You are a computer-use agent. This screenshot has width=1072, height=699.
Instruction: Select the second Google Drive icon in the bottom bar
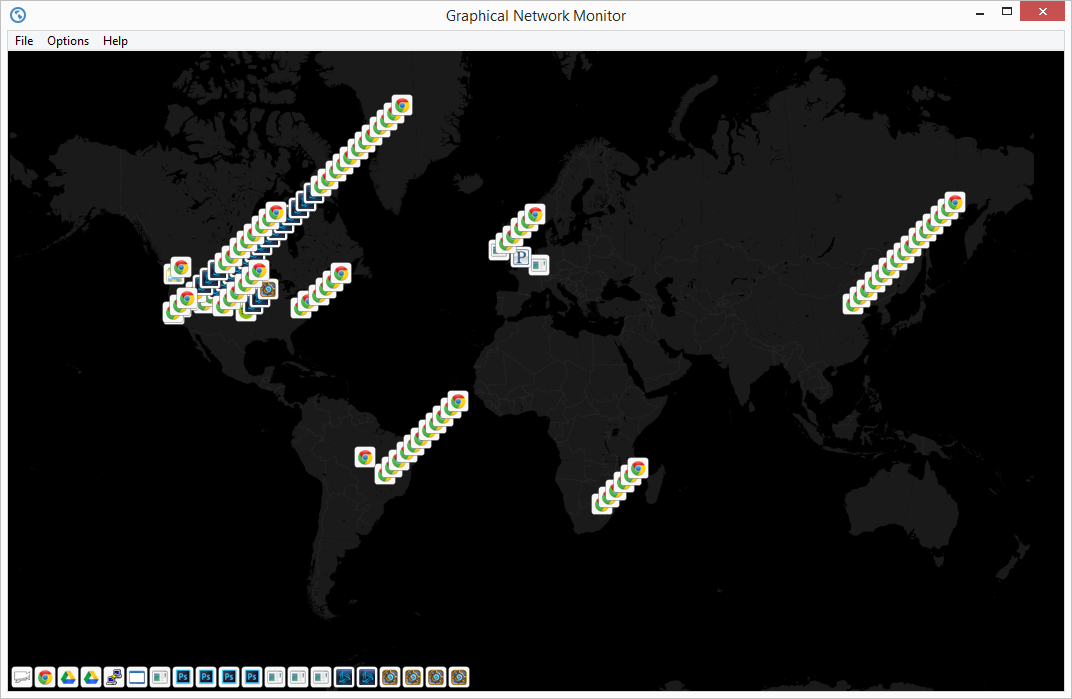(x=91, y=678)
